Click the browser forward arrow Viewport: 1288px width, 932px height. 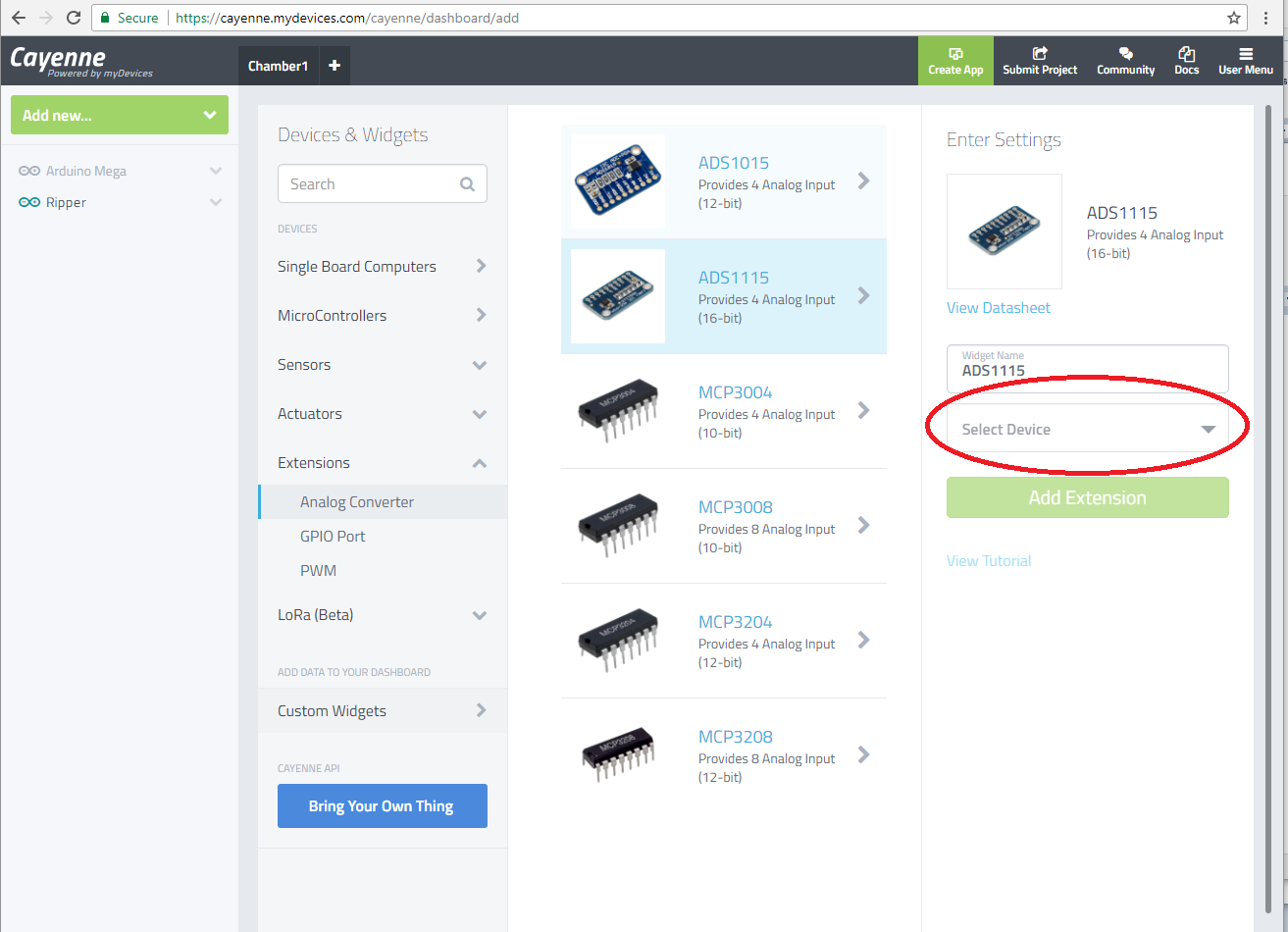(45, 18)
